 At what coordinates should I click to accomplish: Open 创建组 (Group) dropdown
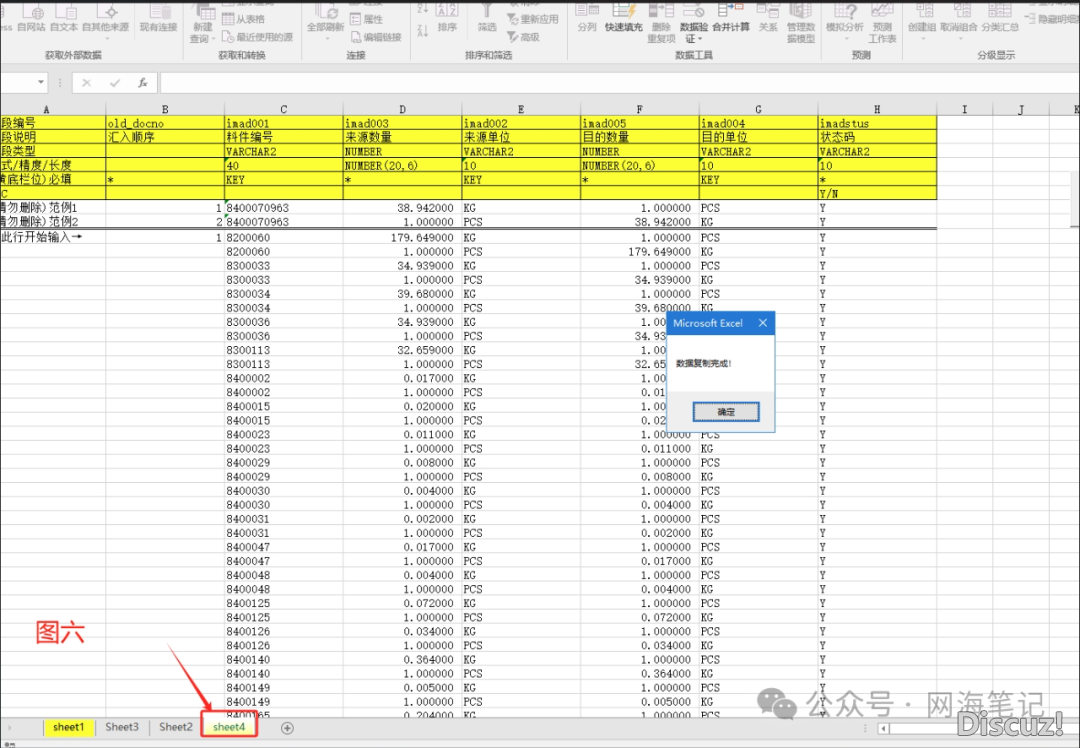point(922,21)
